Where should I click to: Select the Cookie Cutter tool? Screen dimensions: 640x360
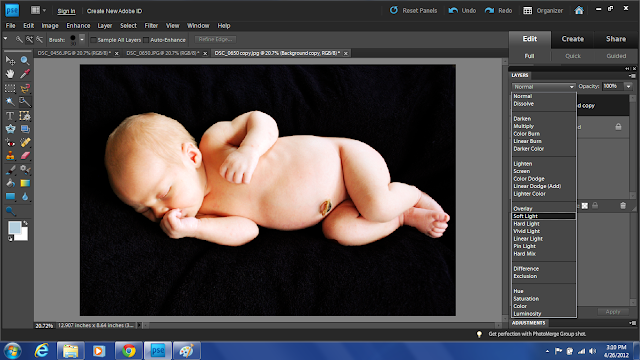tap(10, 129)
